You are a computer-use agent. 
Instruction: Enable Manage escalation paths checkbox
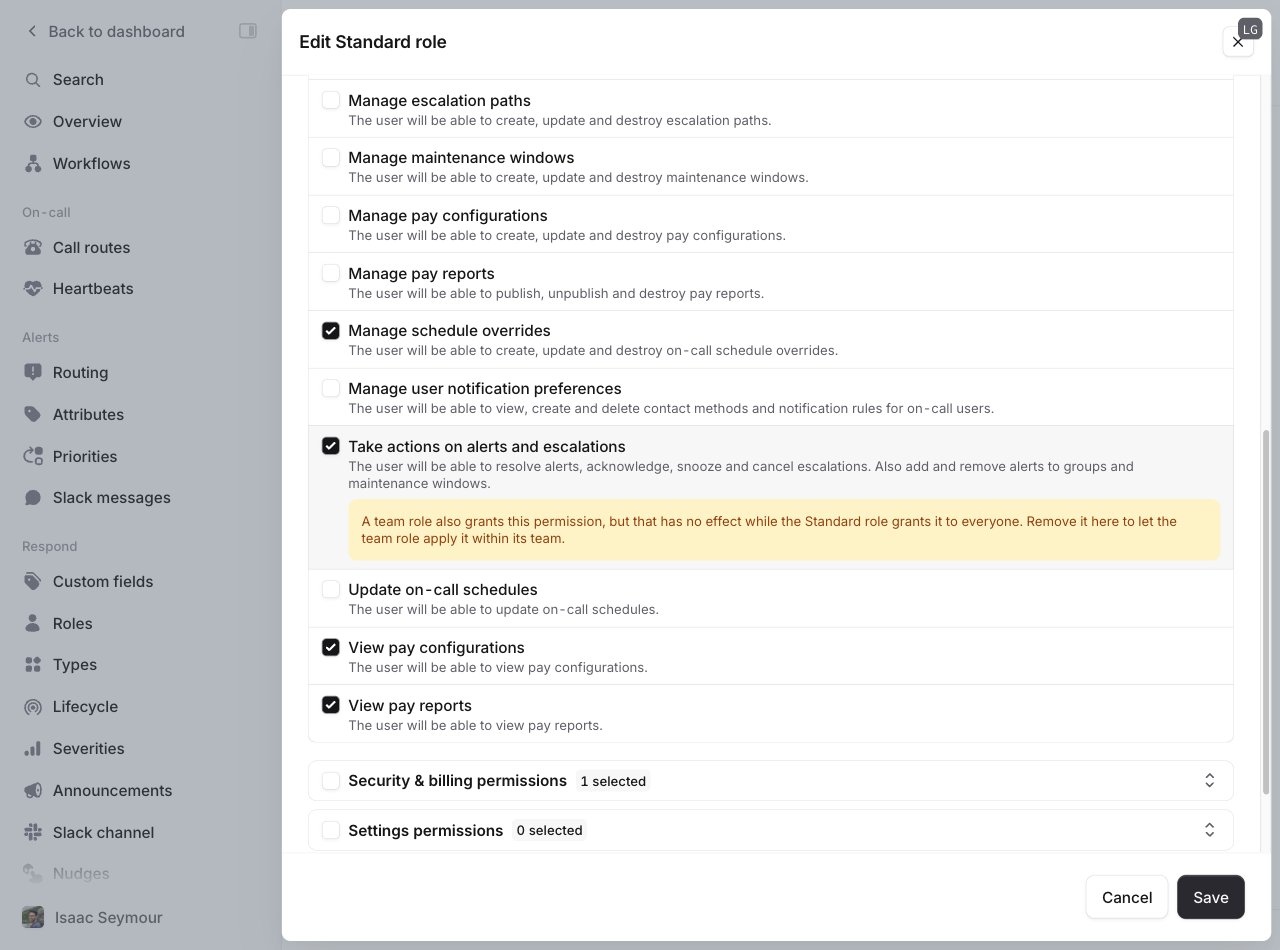pos(331,101)
